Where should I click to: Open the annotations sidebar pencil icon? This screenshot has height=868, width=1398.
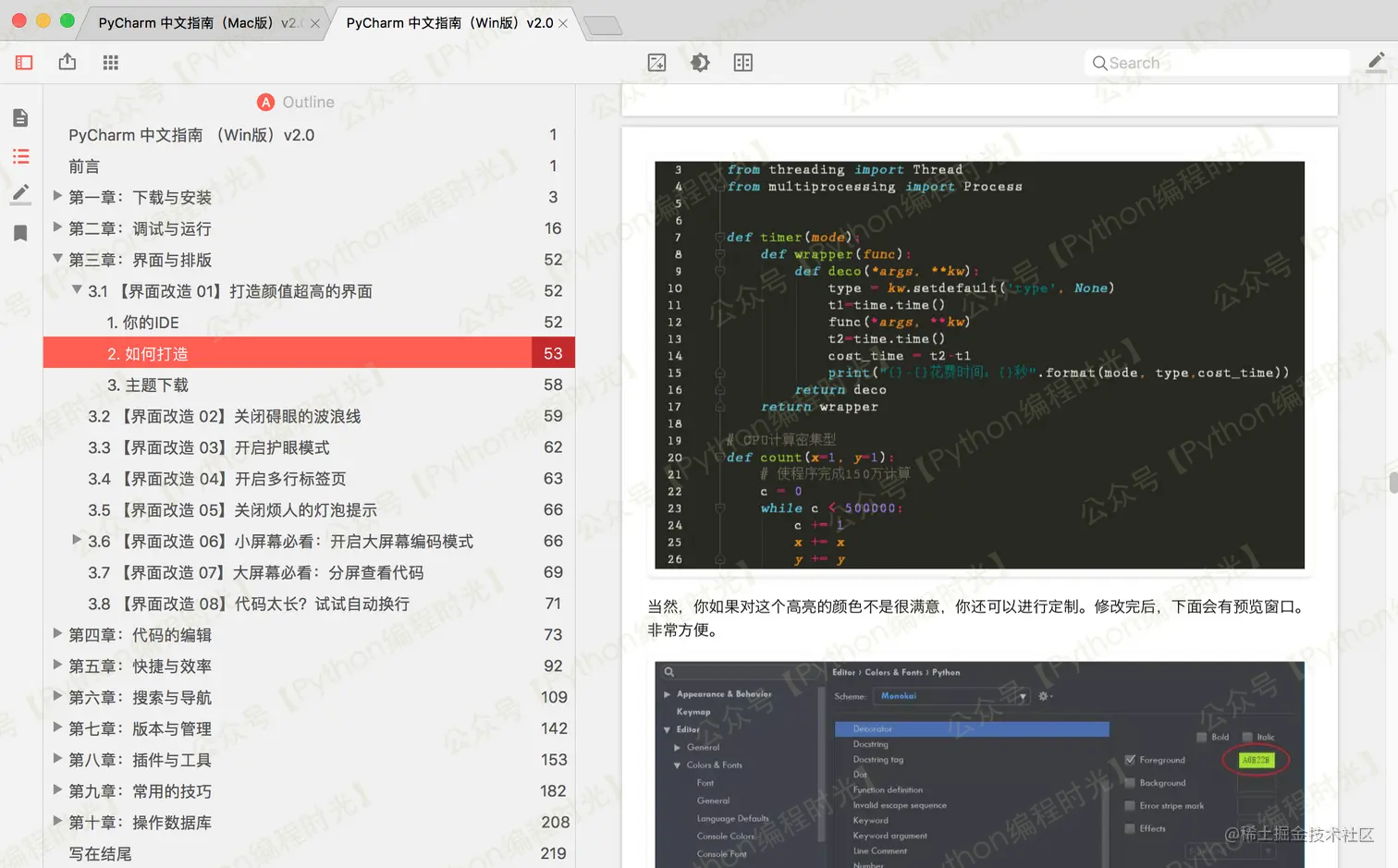coord(20,194)
